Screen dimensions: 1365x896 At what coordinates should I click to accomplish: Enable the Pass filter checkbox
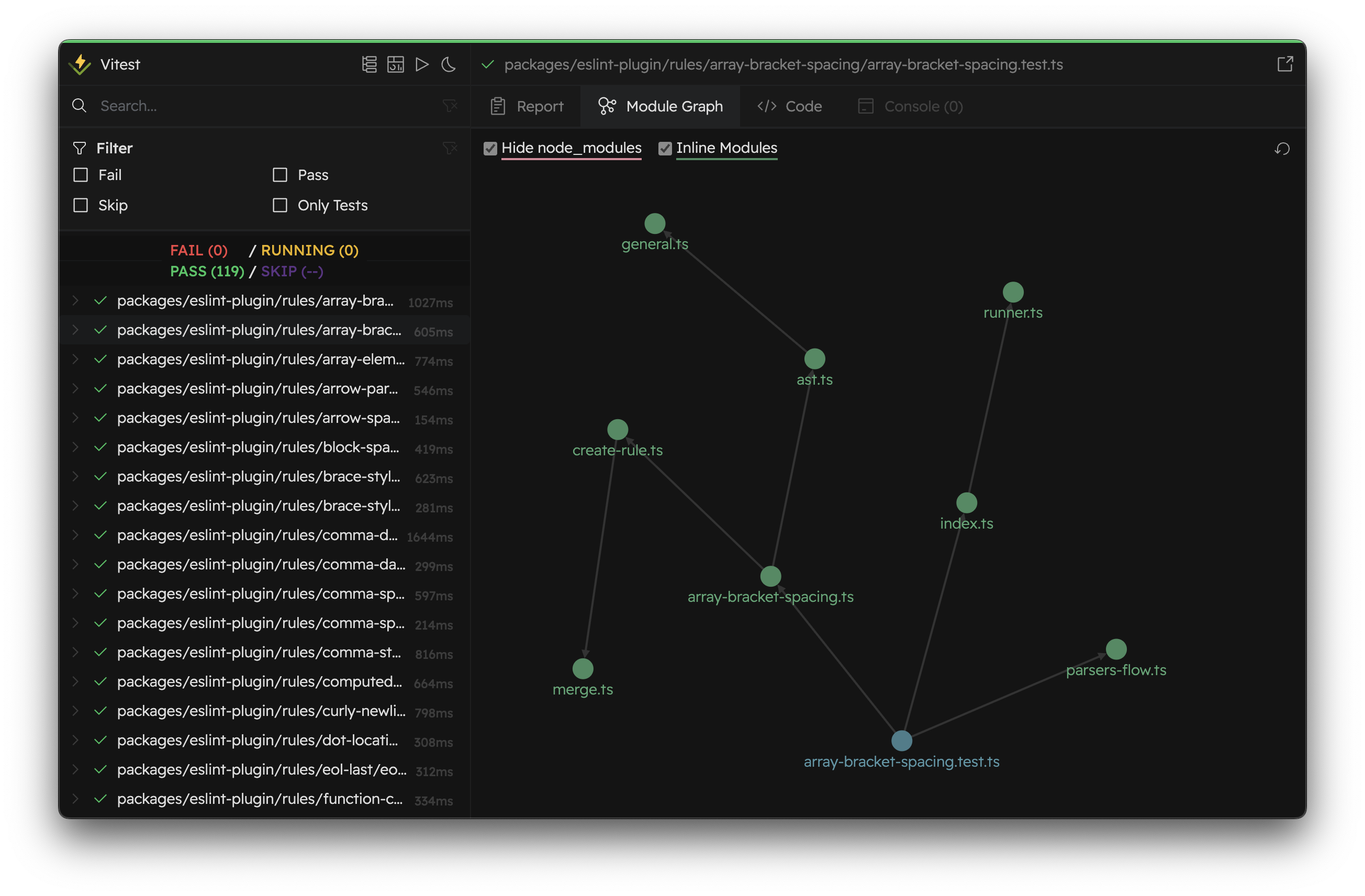(x=280, y=175)
